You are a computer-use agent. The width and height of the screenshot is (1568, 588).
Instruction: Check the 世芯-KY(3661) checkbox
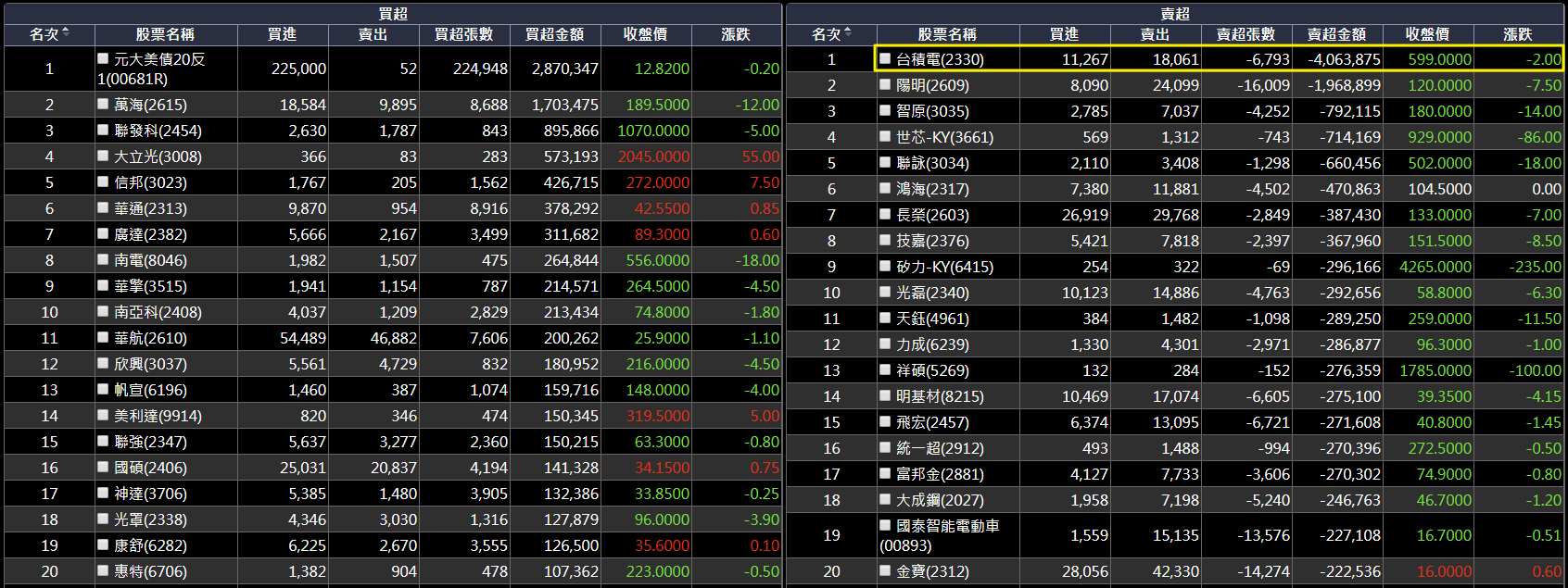(886, 136)
